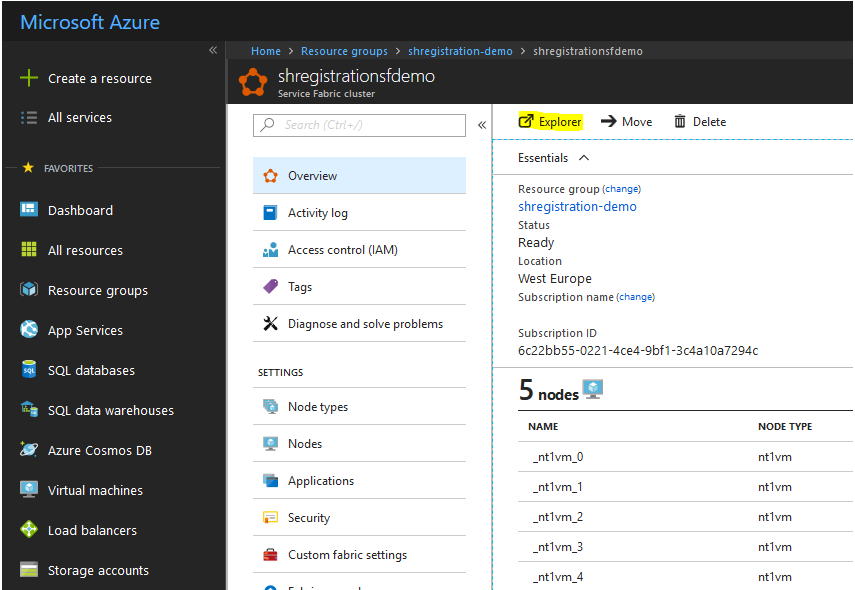This screenshot has width=855, height=590.
Task: Click the Security certificate icon
Action: coord(270,517)
